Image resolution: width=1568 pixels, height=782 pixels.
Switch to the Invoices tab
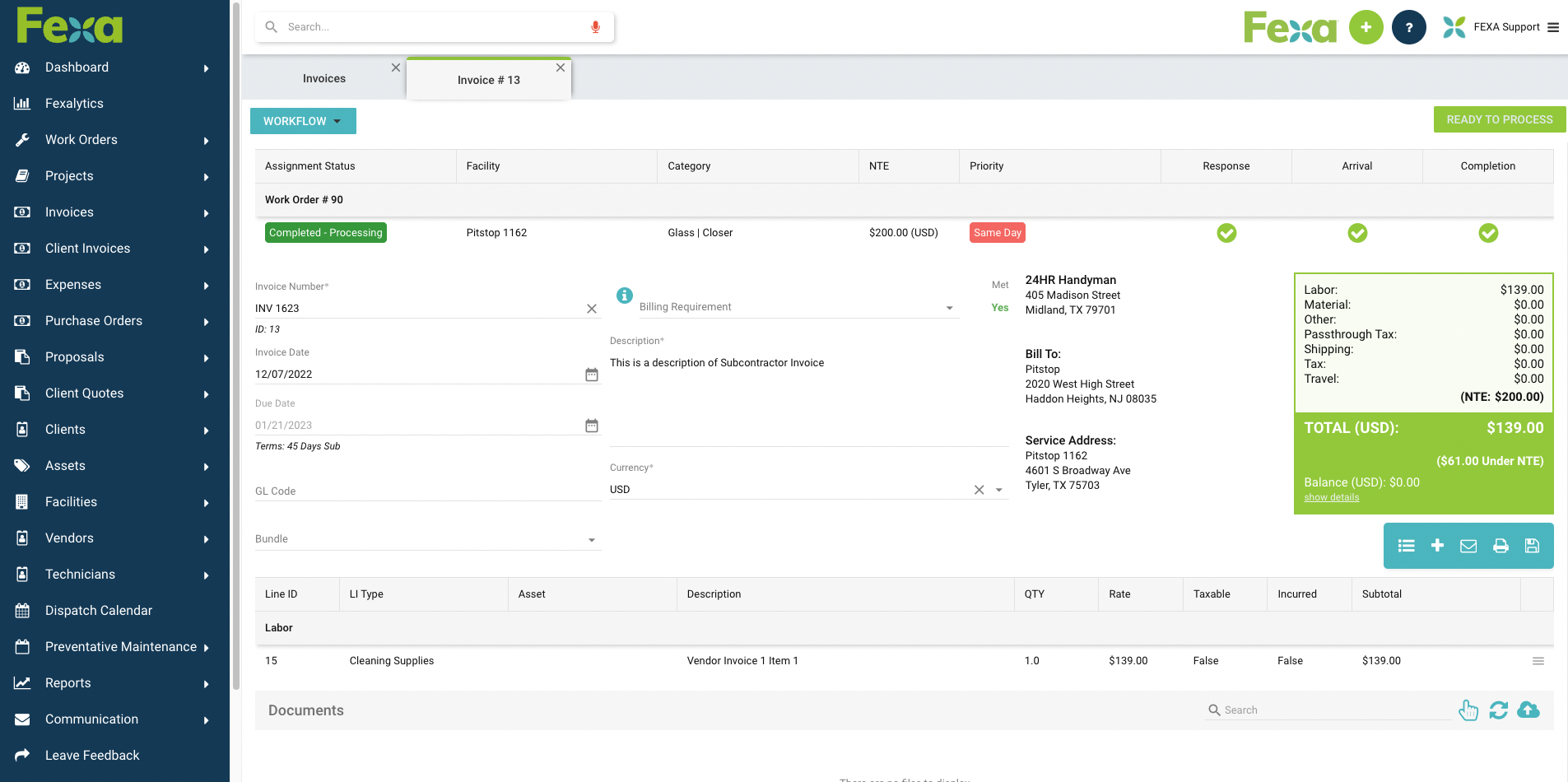[x=323, y=77]
